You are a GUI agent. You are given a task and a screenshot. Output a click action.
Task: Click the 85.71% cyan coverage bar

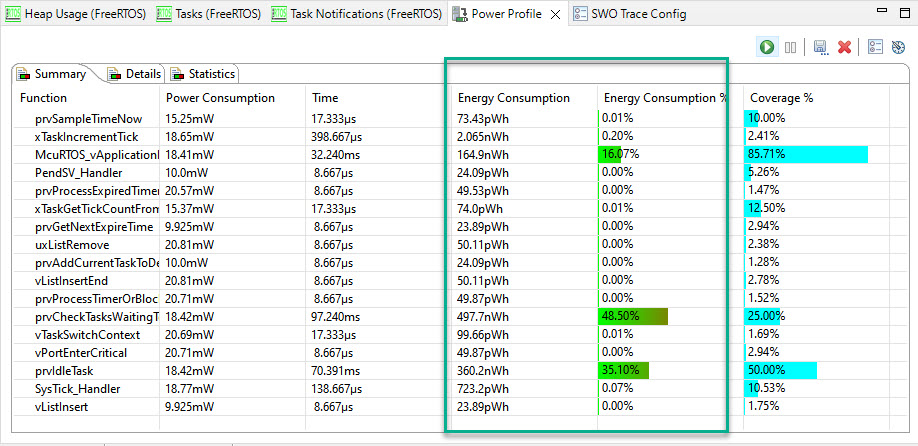806,154
